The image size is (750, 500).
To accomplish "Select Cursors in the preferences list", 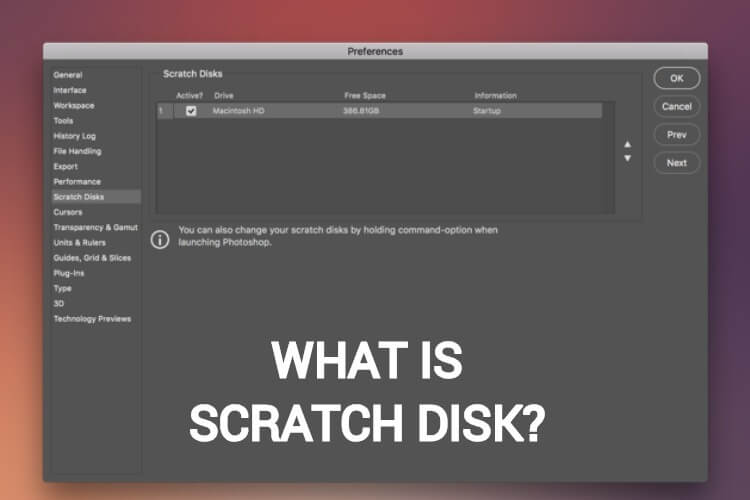I will pos(68,212).
